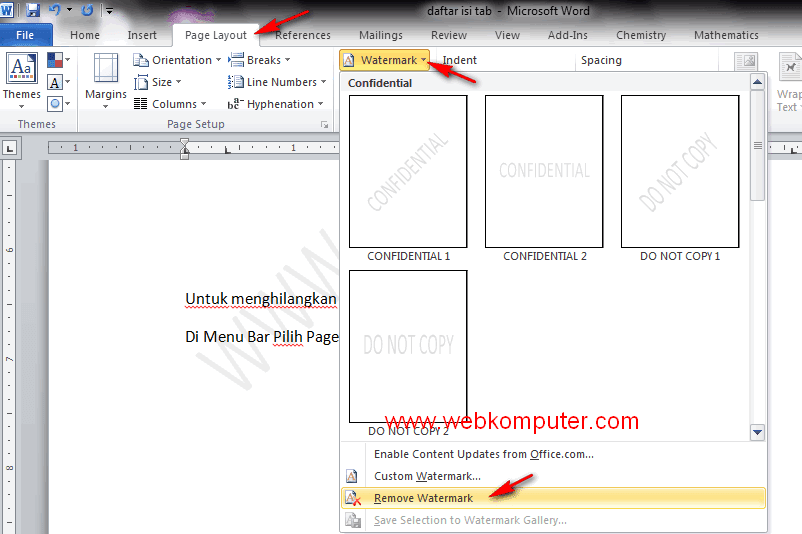Switch to the Insert tab

pyautogui.click(x=142, y=35)
